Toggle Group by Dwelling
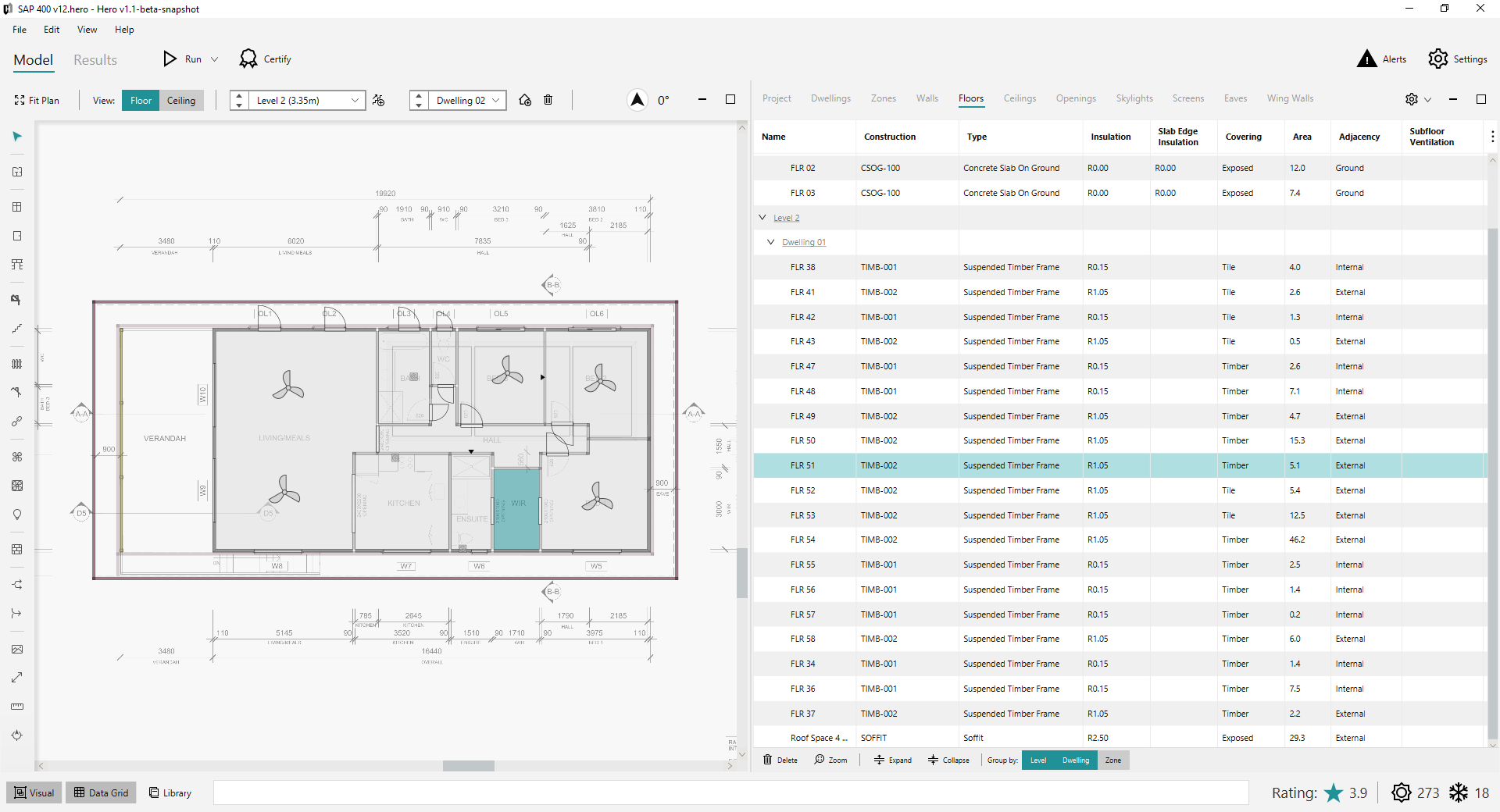Viewport: 1500px width, 812px height. point(1075,760)
